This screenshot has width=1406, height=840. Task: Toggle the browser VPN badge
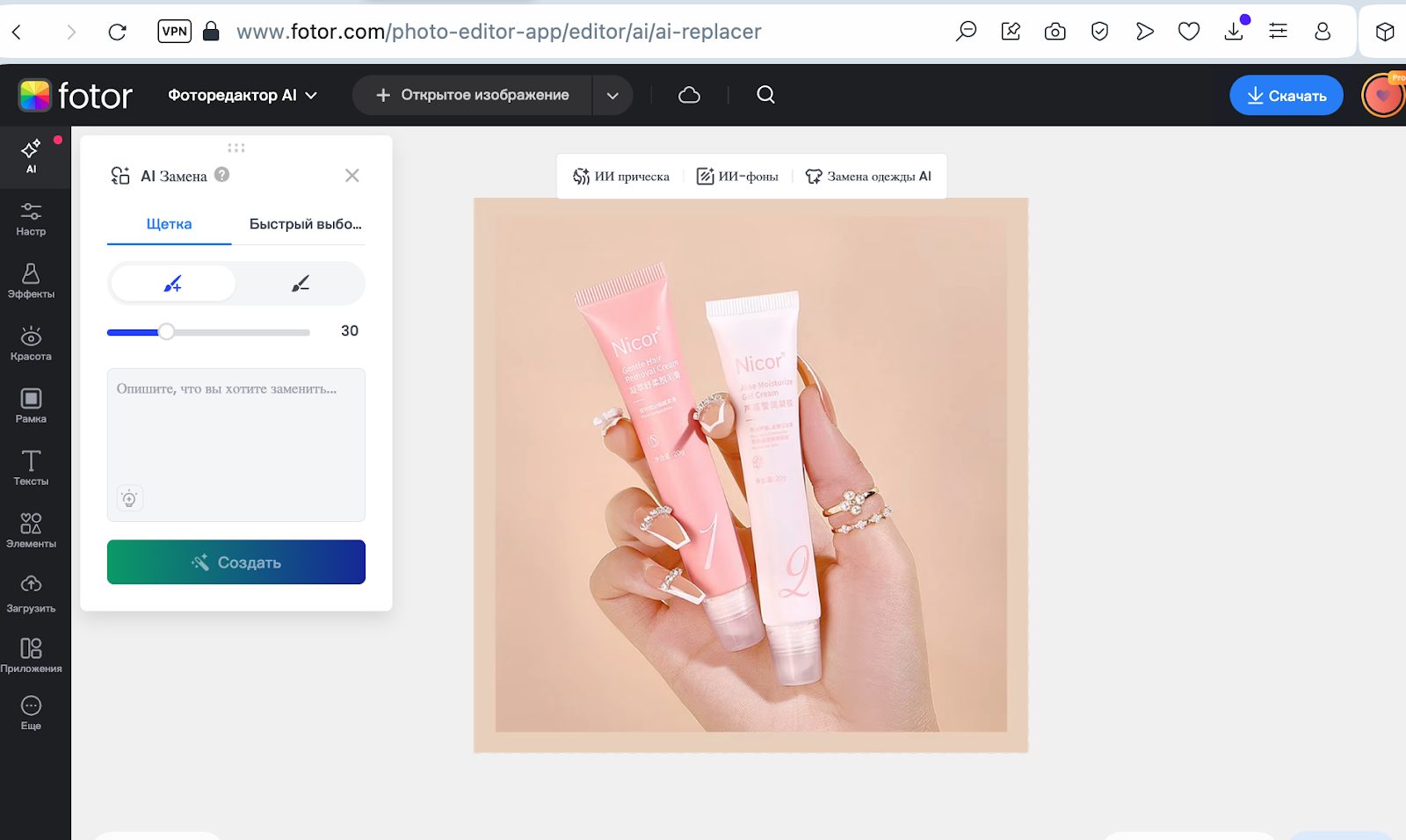(174, 32)
